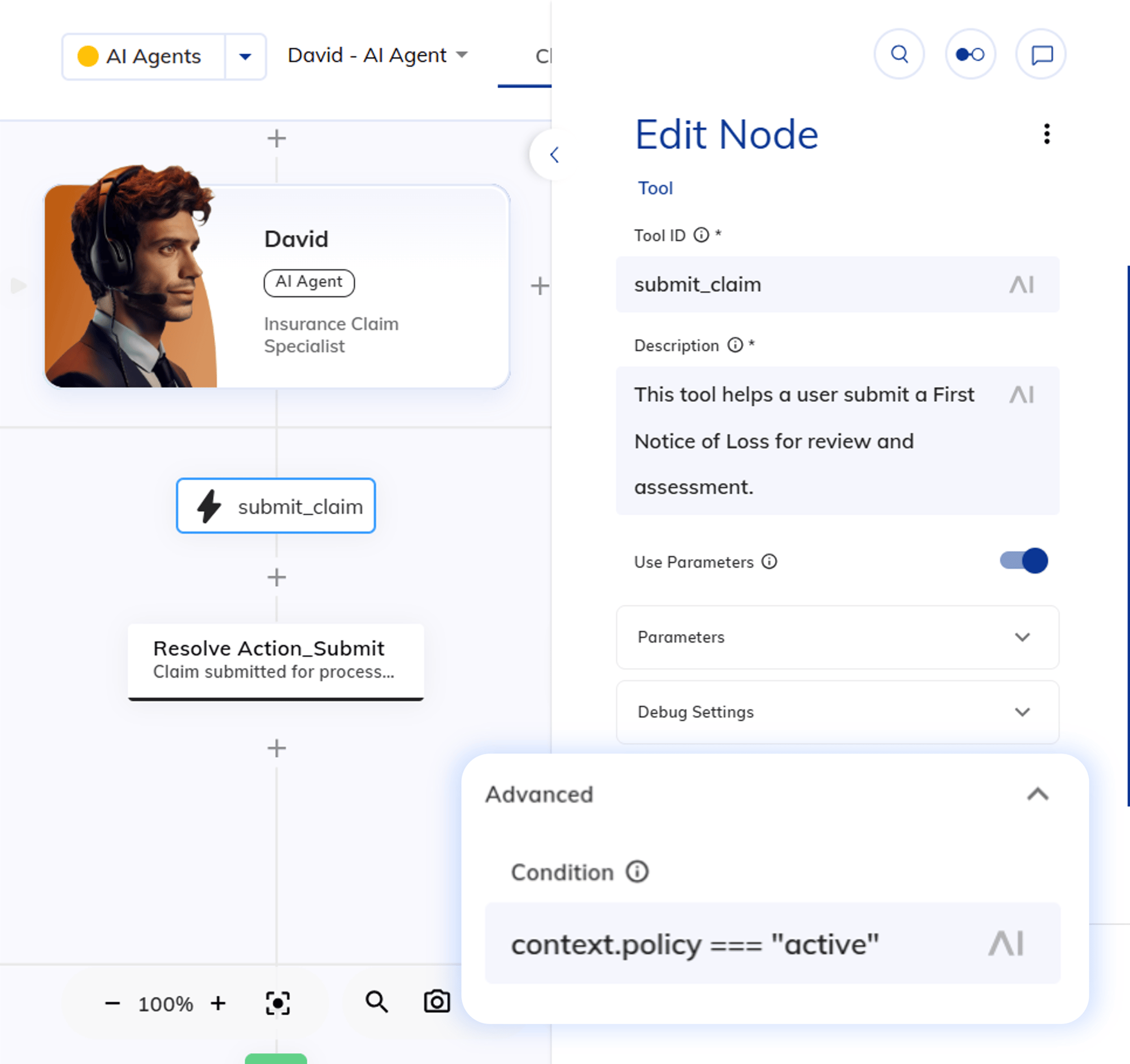Screen dimensions: 1130x1064
Task: Zoom out with minus button
Action: click(x=112, y=1004)
